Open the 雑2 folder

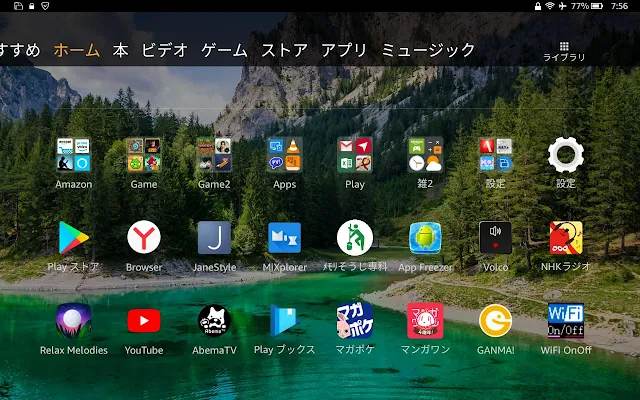click(425, 155)
